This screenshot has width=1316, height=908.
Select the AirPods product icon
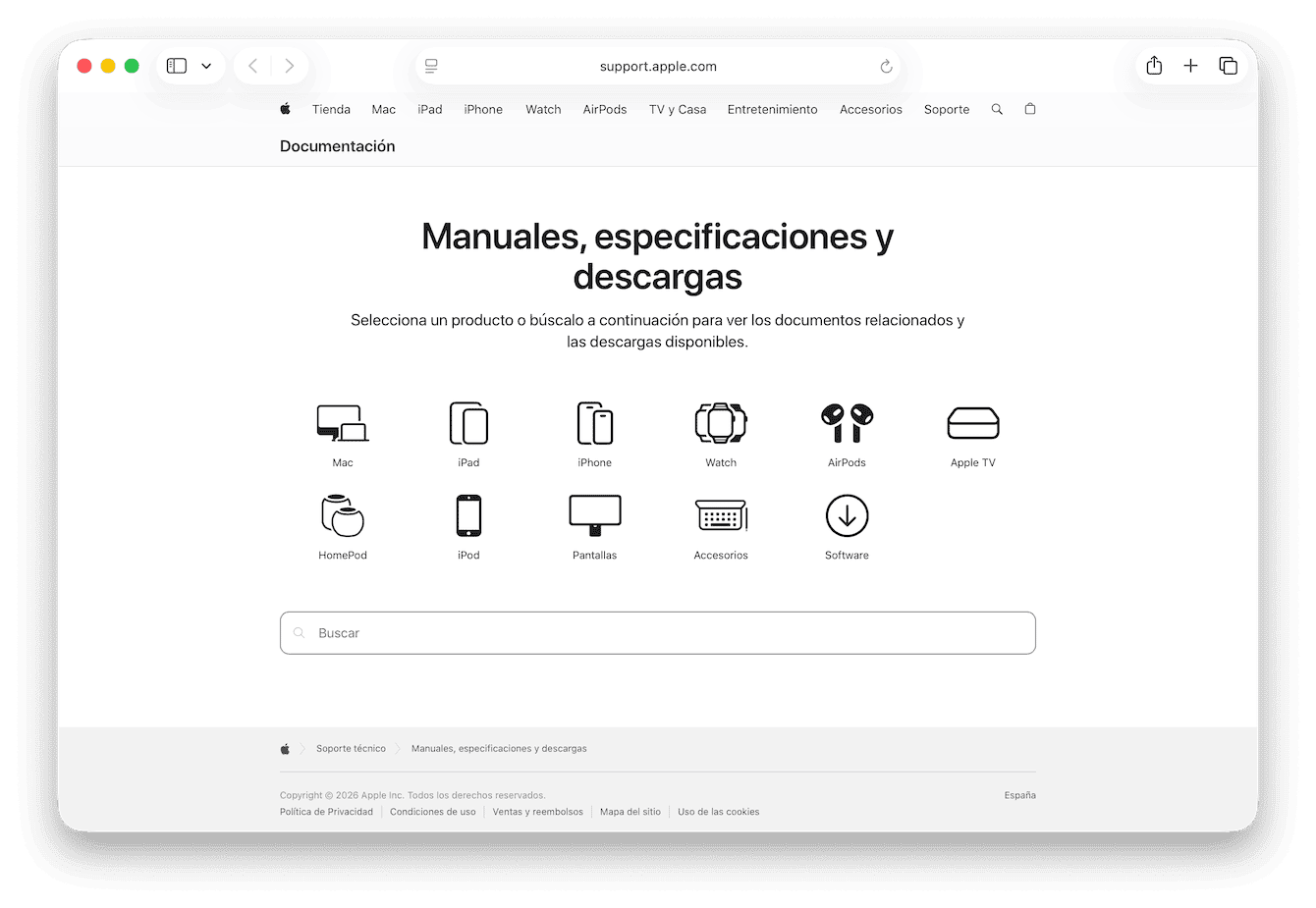(847, 423)
